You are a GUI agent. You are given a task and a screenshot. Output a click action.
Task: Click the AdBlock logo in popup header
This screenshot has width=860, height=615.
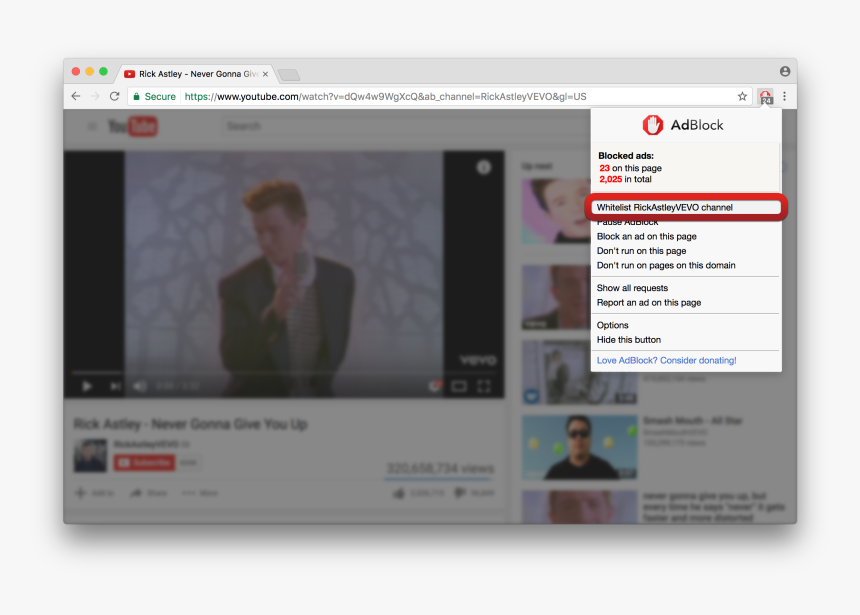(683, 125)
